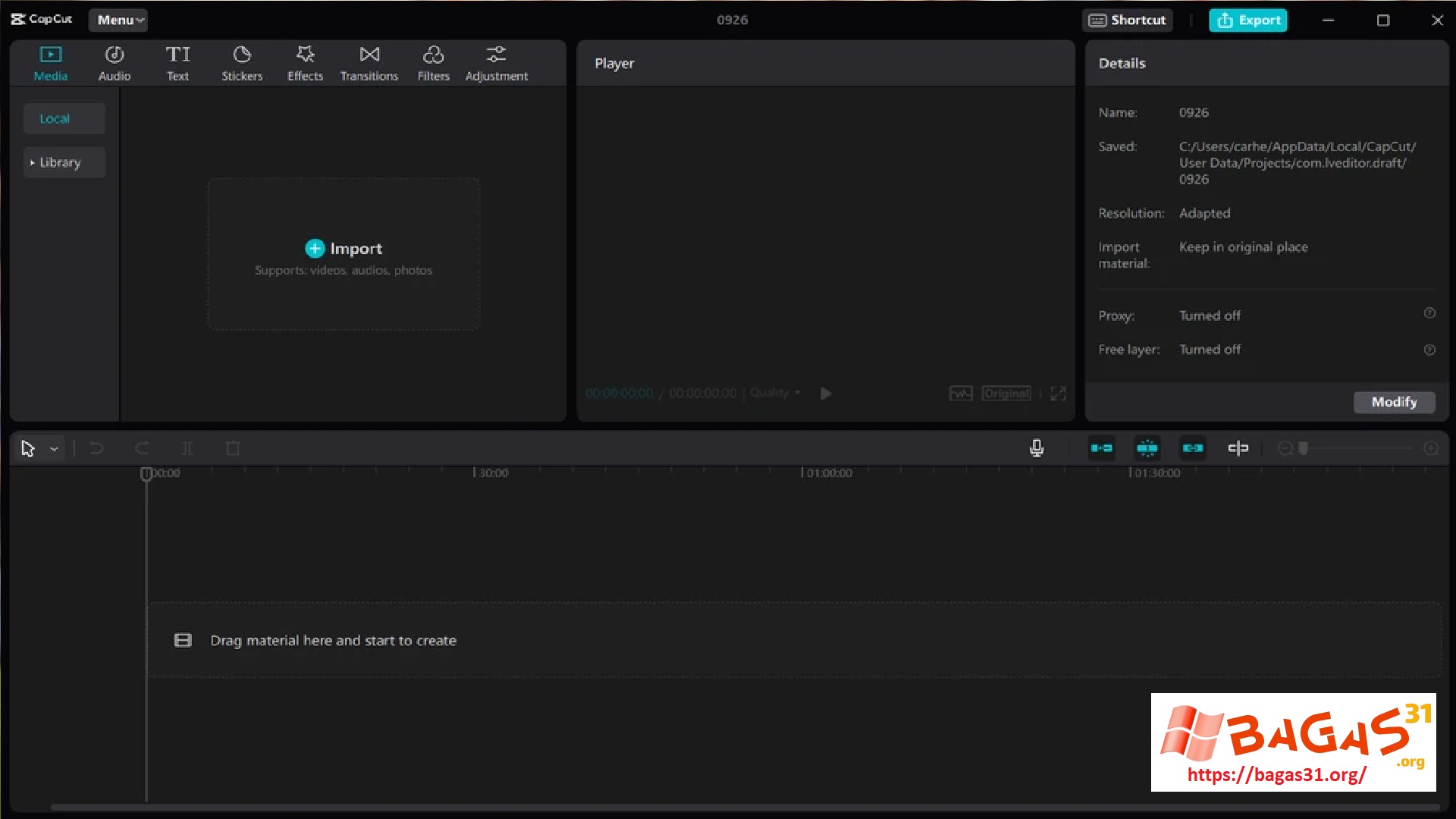The image size is (1456, 819).
Task: Open the select-tool mode dropdown arrow
Action: (x=54, y=449)
